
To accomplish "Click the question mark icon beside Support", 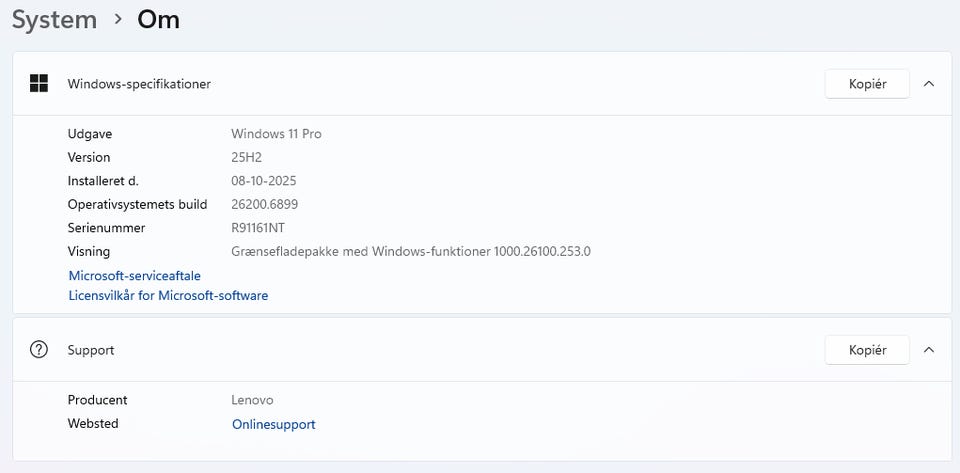I will [39, 350].
